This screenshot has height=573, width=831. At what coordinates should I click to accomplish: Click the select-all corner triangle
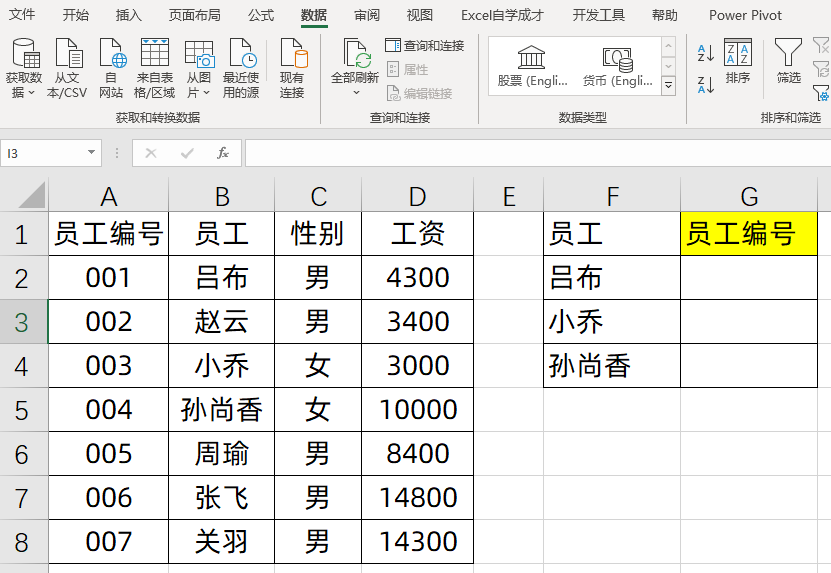point(31,195)
